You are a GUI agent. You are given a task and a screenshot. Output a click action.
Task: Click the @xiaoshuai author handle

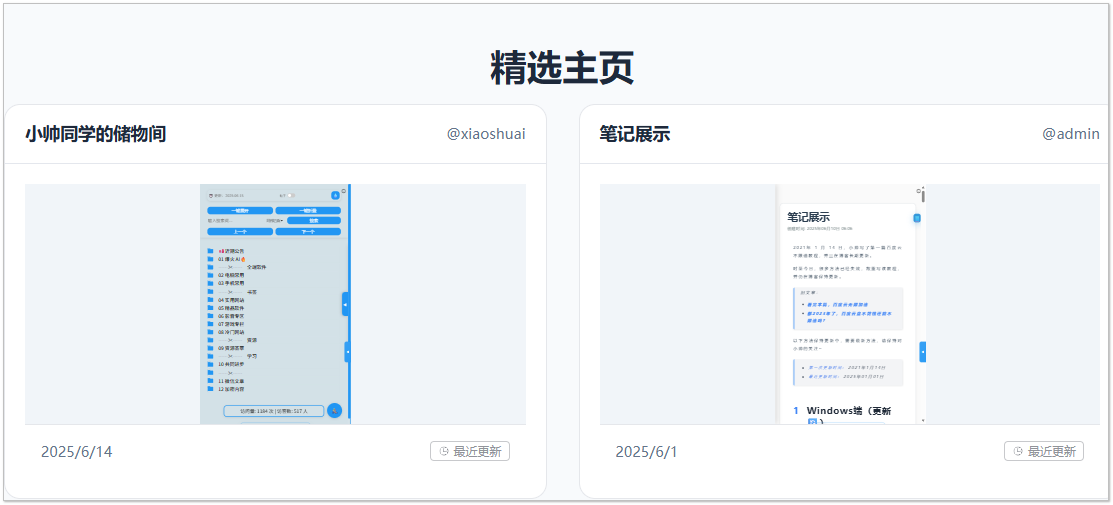(x=486, y=134)
